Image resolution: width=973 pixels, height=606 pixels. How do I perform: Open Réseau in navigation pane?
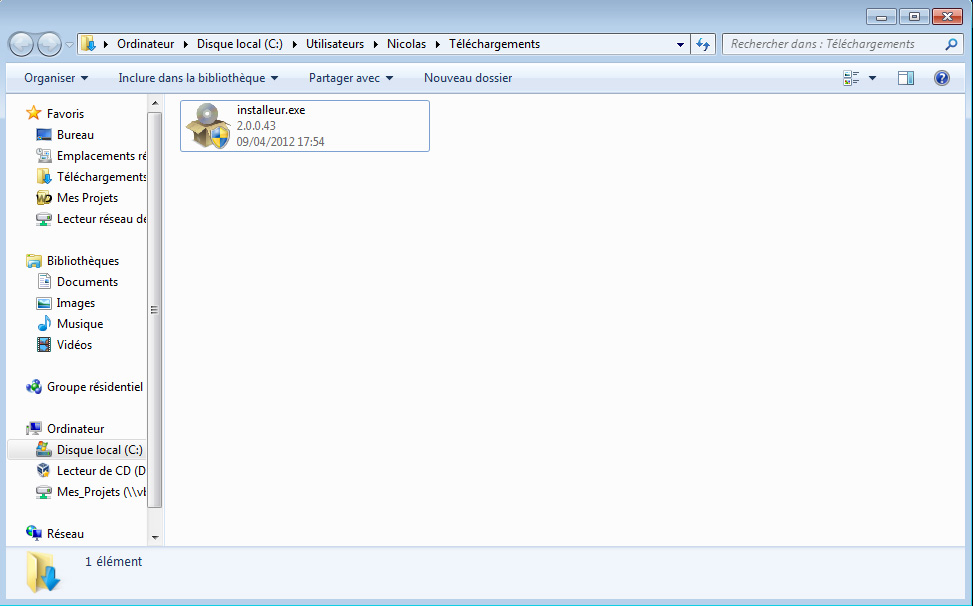click(65, 533)
